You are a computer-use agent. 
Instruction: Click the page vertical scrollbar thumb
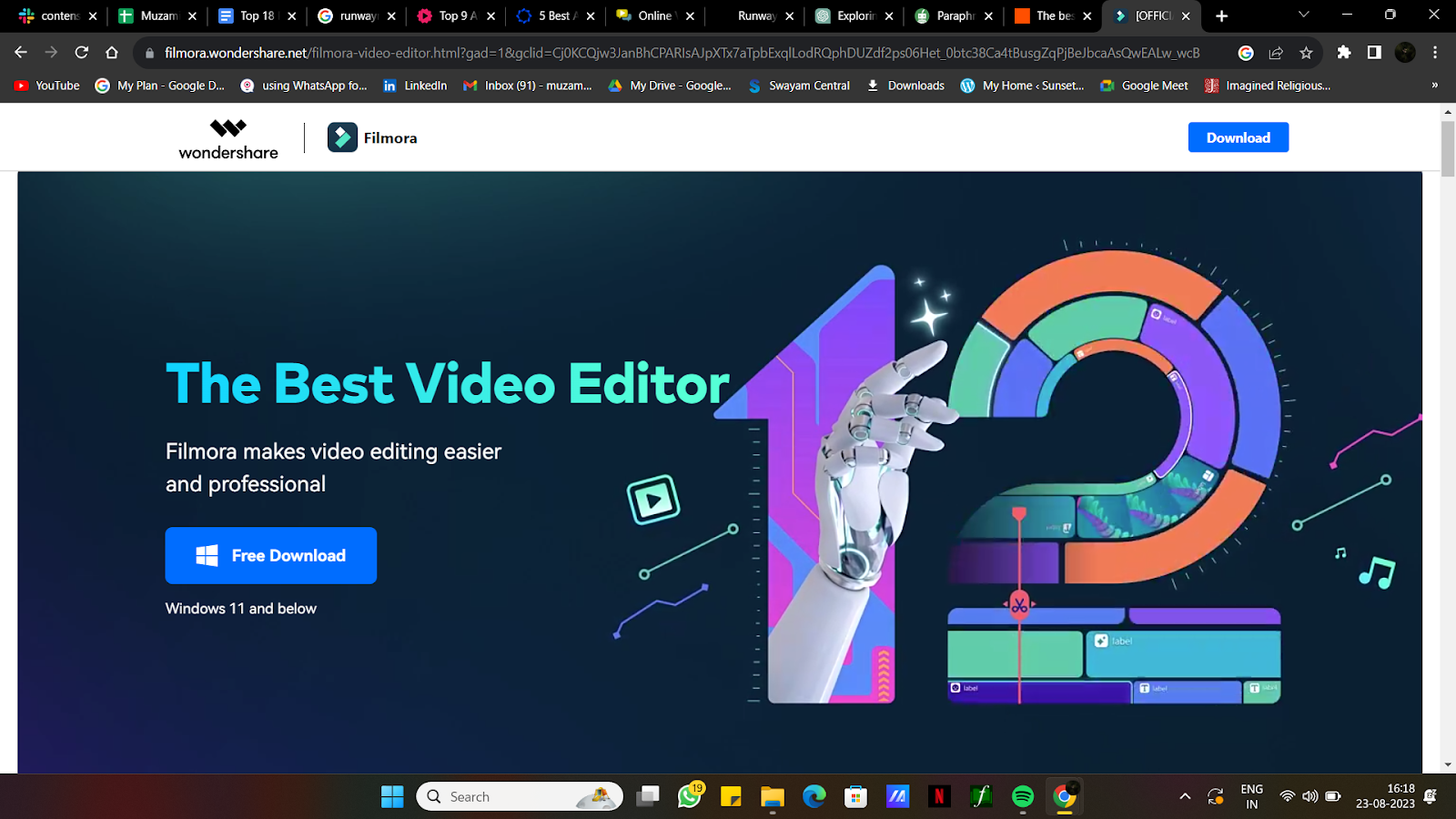pyautogui.click(x=1448, y=147)
